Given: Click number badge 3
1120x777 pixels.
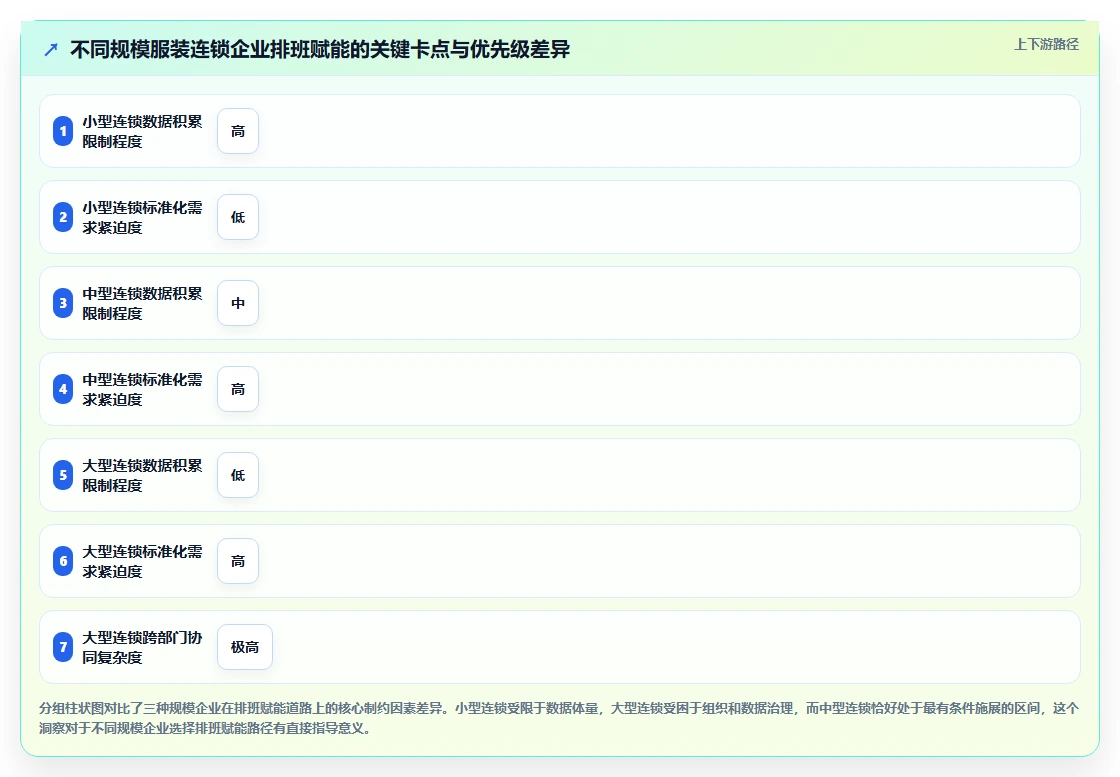Looking at the screenshot, I should [63, 304].
